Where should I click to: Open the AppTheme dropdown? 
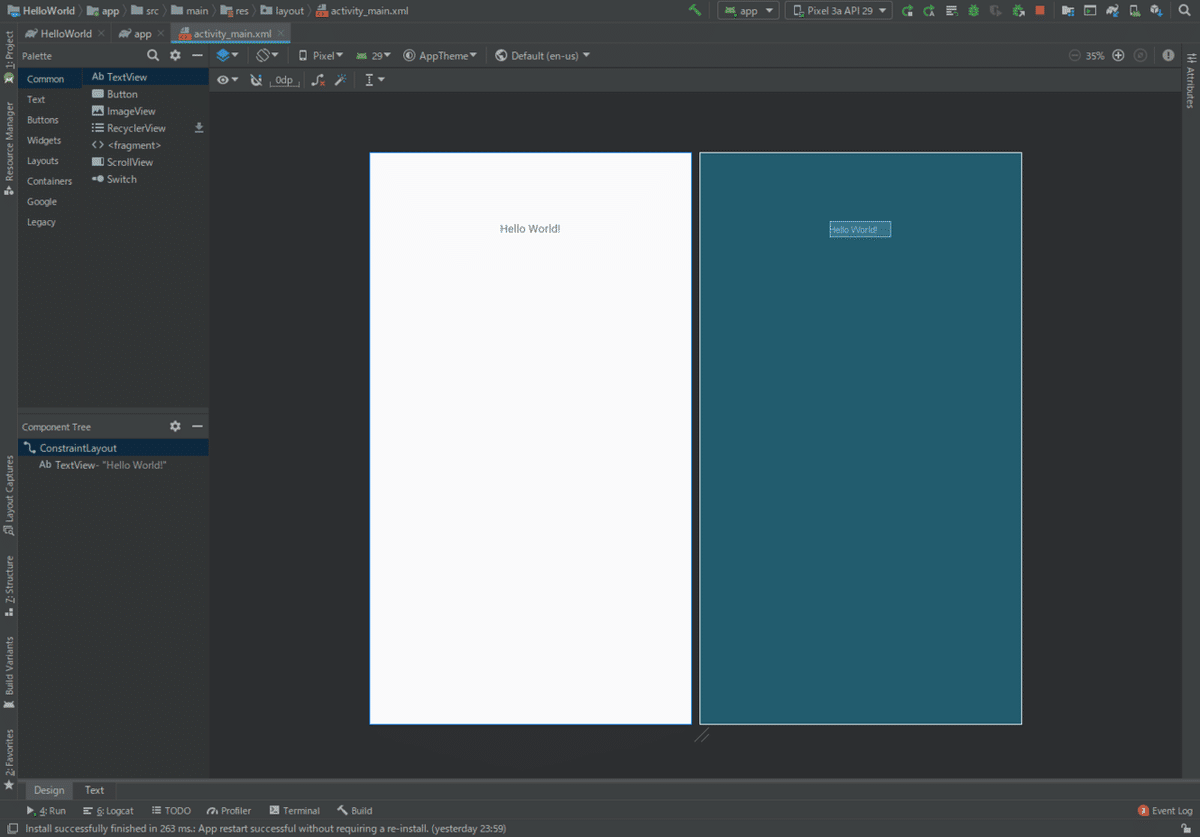click(x=440, y=56)
